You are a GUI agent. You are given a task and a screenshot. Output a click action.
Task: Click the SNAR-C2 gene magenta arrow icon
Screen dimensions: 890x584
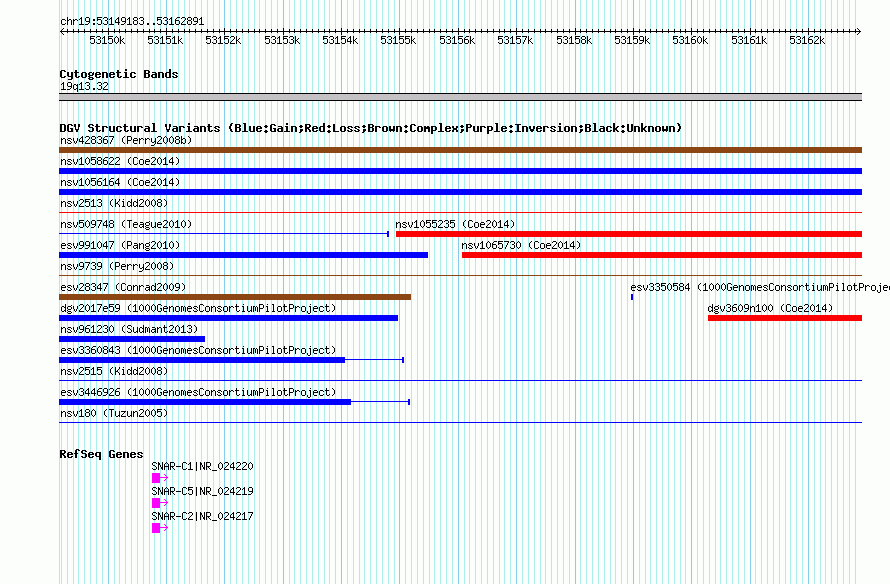159,528
